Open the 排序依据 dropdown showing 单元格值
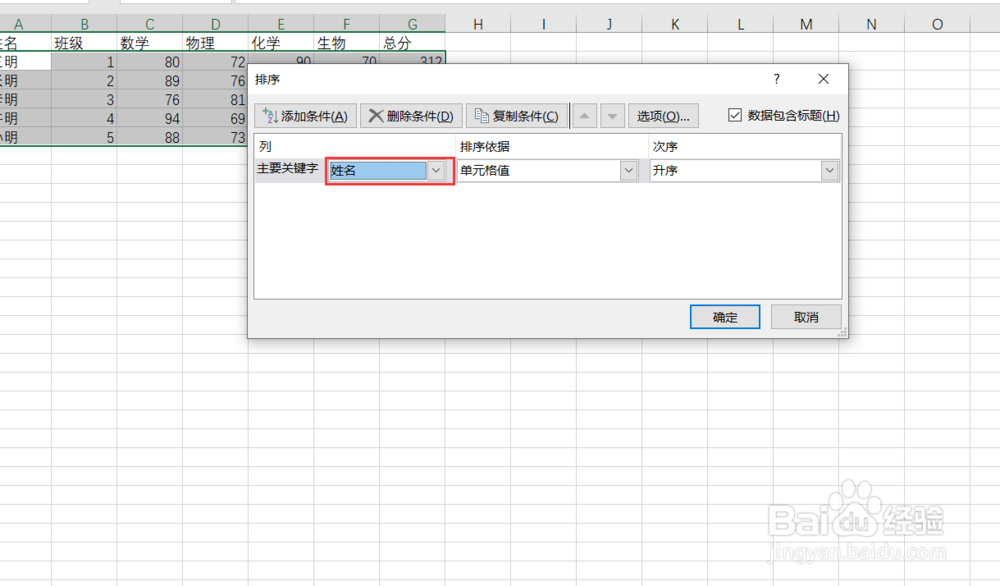This screenshot has width=1000, height=586. [628, 170]
